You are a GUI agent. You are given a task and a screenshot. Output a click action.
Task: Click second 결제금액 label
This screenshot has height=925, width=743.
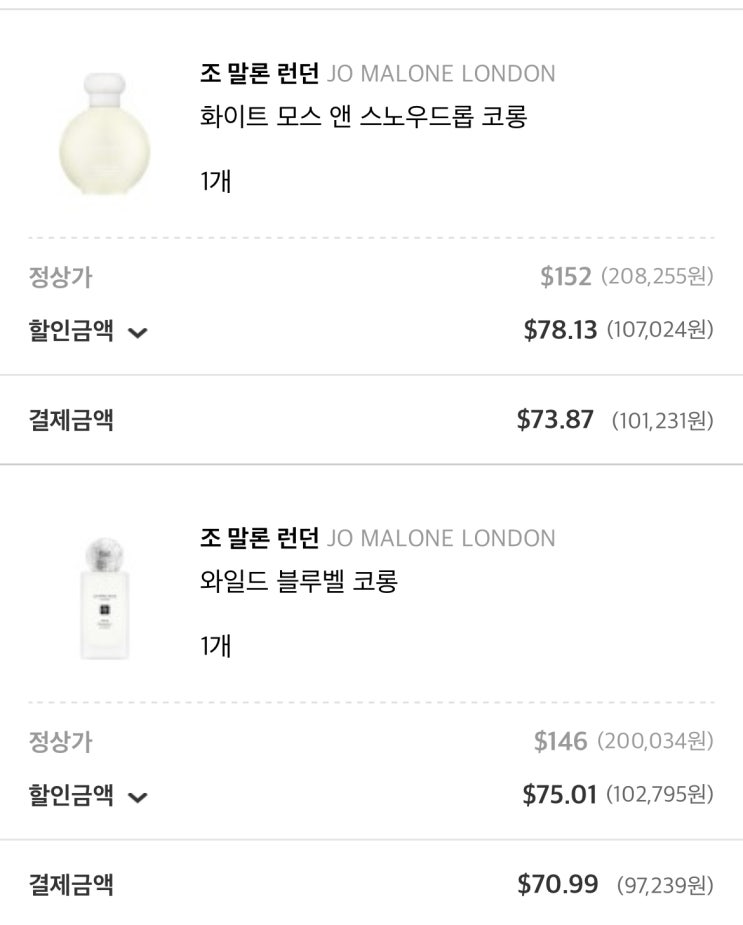tap(71, 884)
